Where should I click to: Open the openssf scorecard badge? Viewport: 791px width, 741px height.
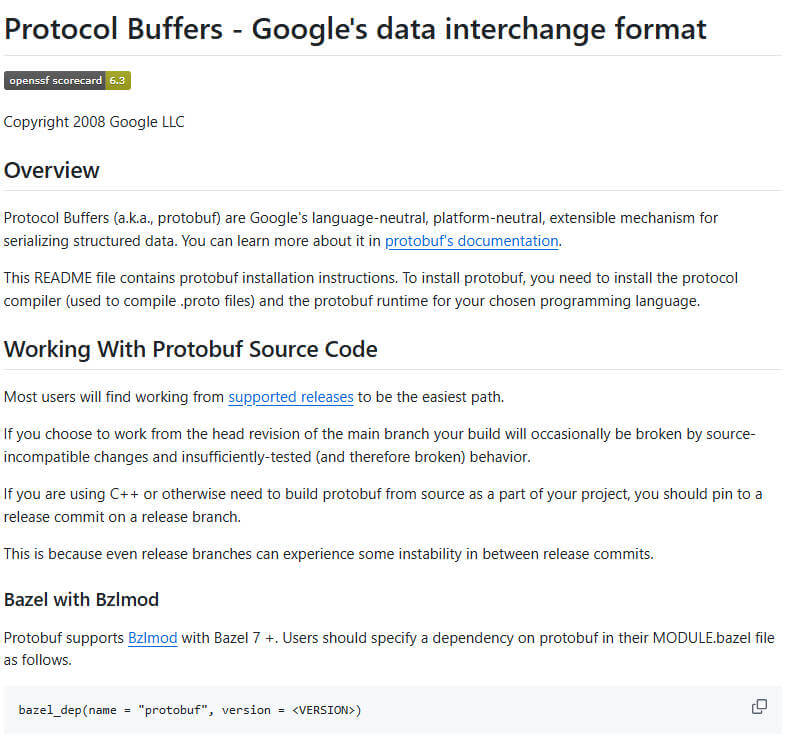67,81
